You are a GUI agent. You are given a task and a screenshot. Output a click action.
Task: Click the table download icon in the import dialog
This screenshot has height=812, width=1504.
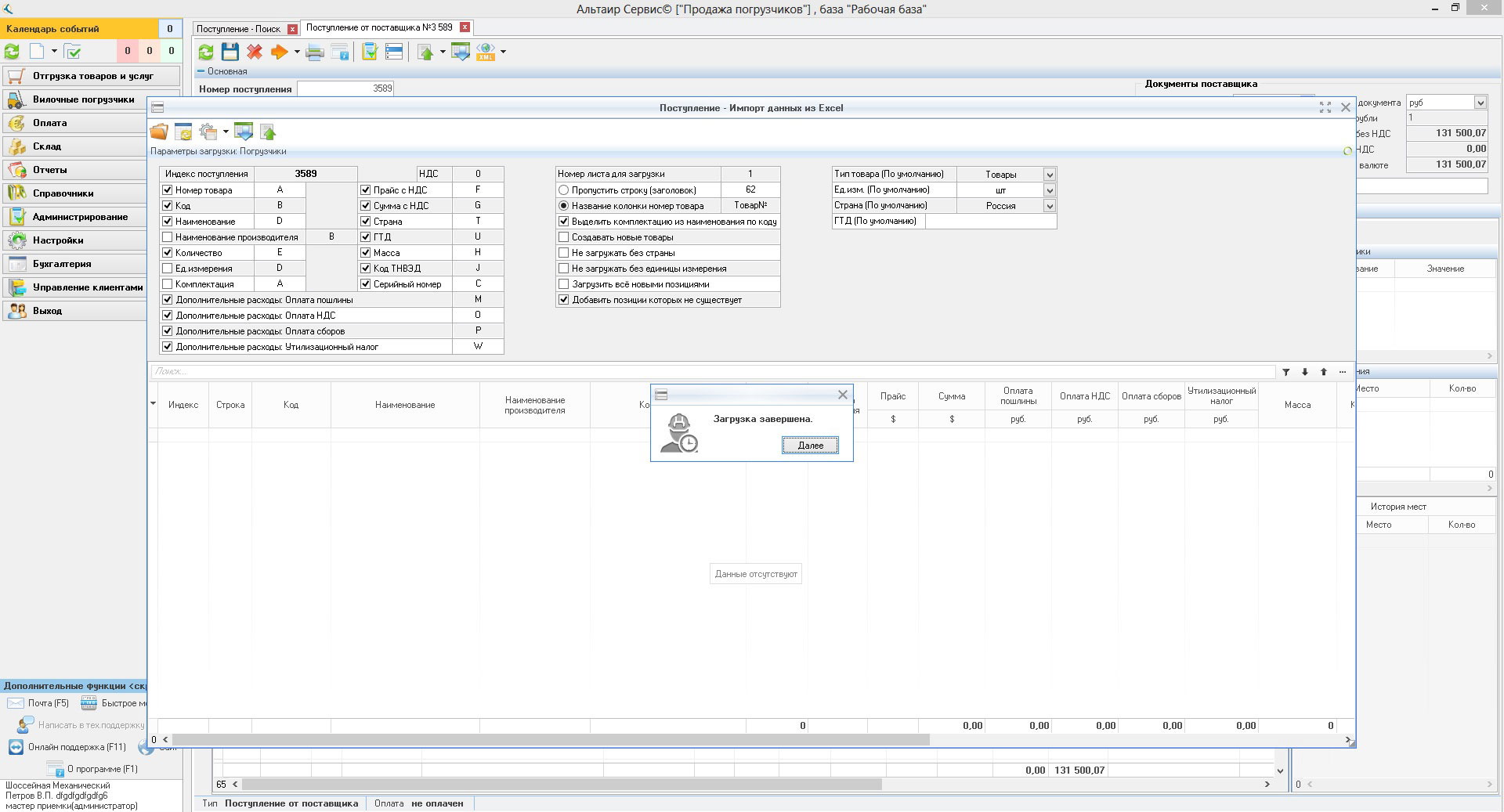(244, 132)
